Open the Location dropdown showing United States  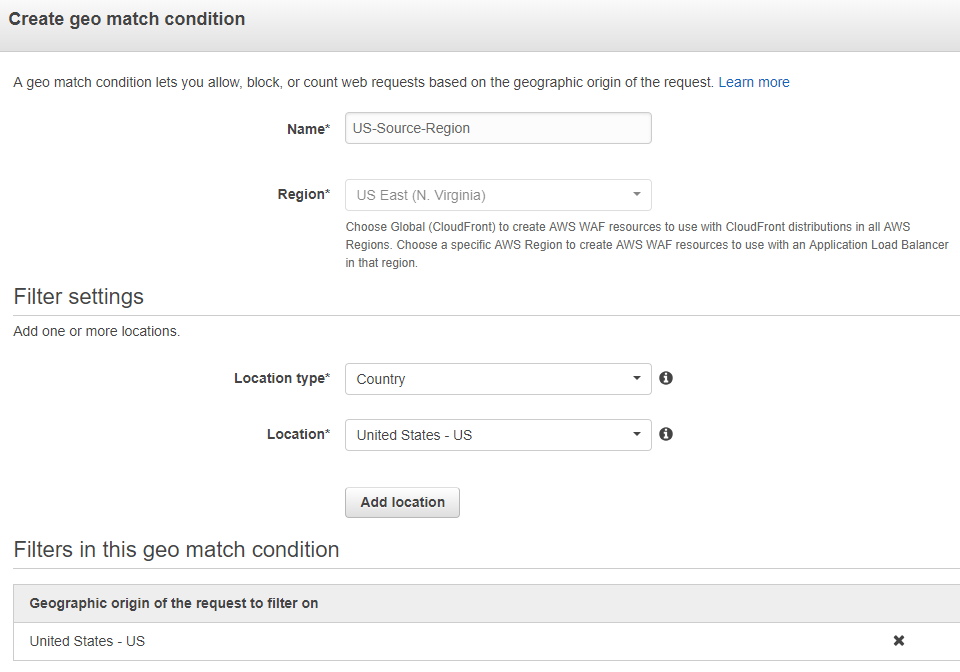[497, 435]
